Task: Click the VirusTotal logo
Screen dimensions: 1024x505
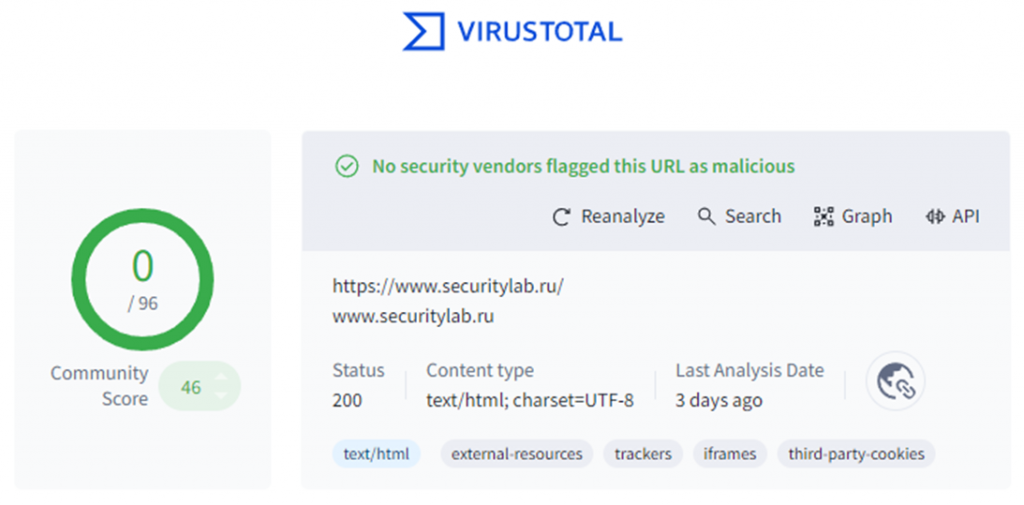Action: pos(513,31)
